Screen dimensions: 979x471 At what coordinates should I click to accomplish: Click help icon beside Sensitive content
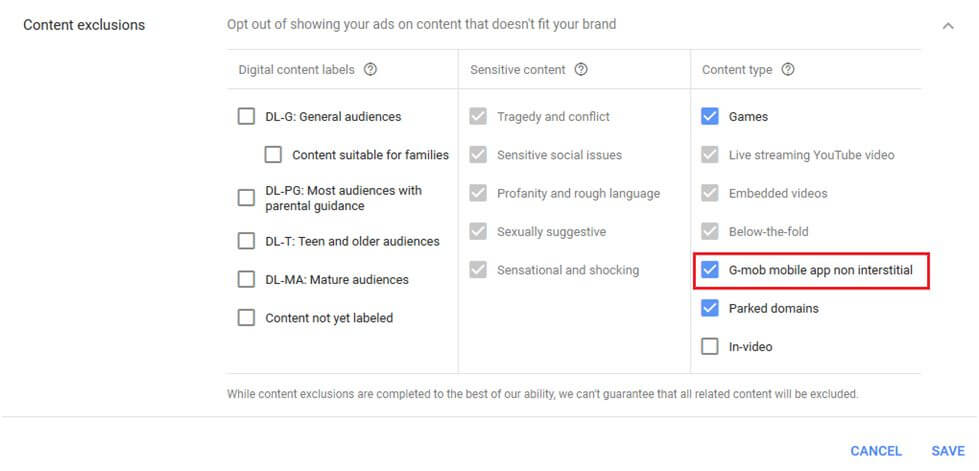(x=581, y=70)
